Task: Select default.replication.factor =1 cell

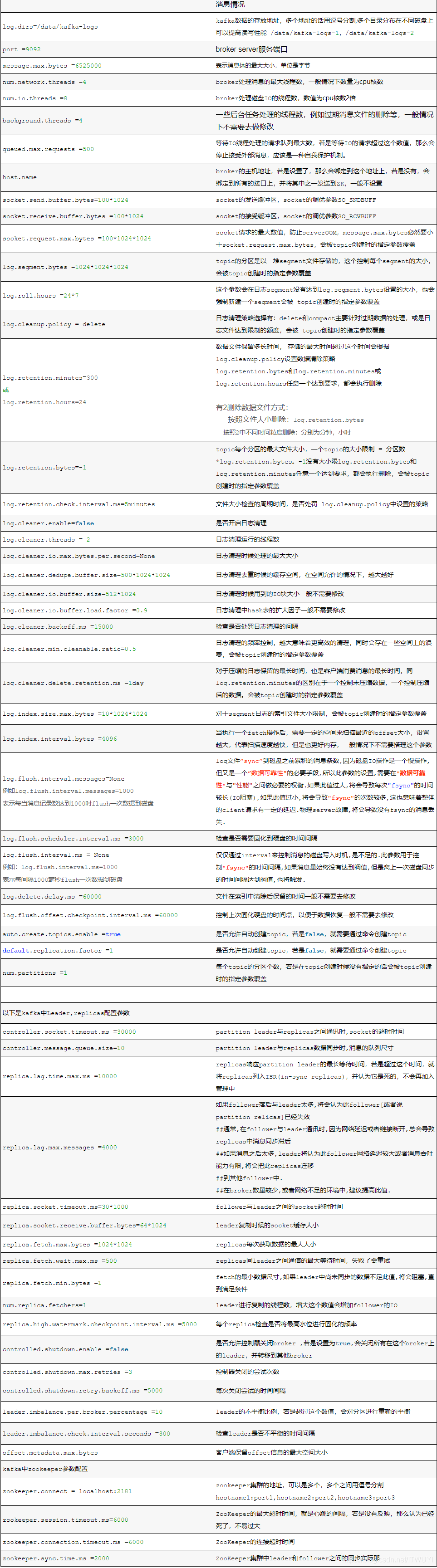Action: pyautogui.click(x=107, y=951)
